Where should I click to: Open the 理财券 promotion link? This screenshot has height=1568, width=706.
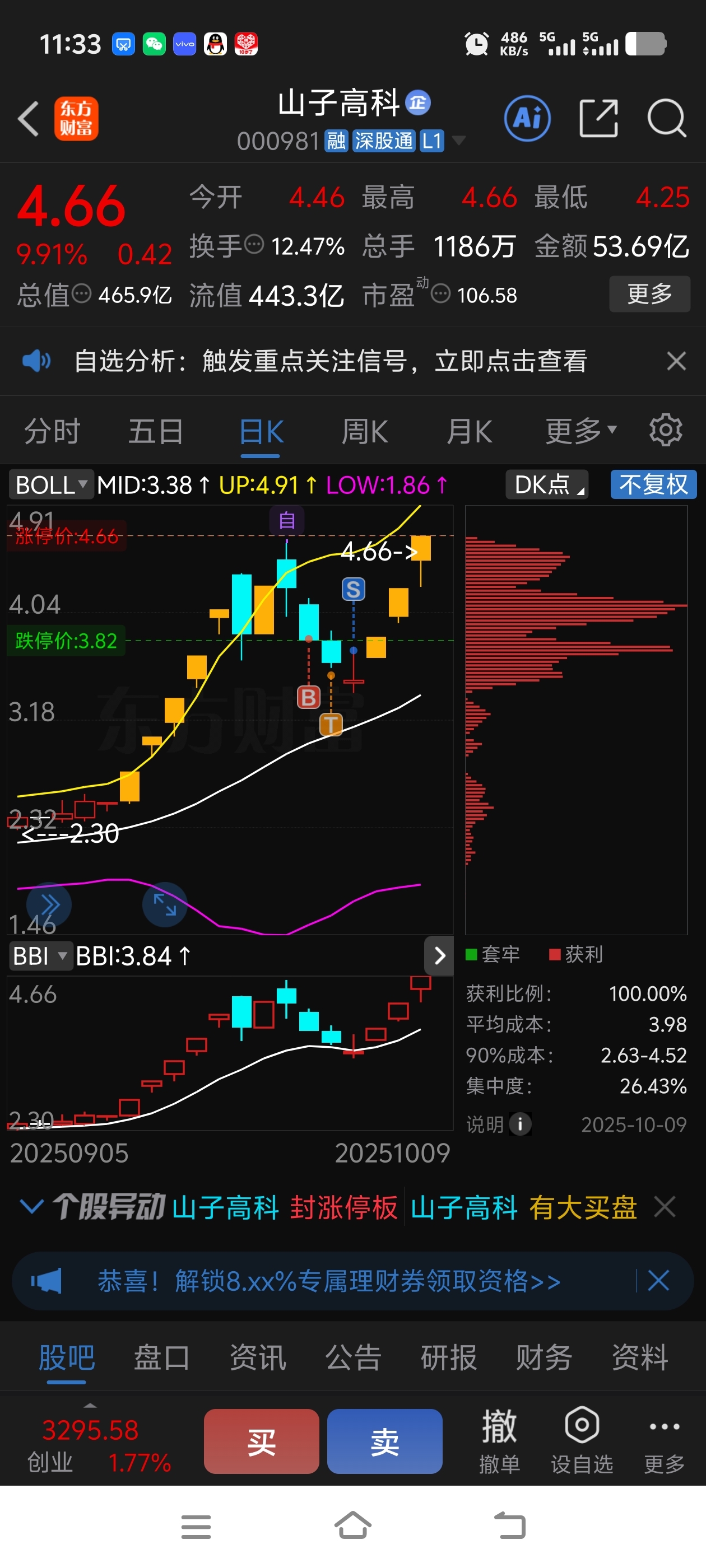pyautogui.click(x=329, y=1281)
